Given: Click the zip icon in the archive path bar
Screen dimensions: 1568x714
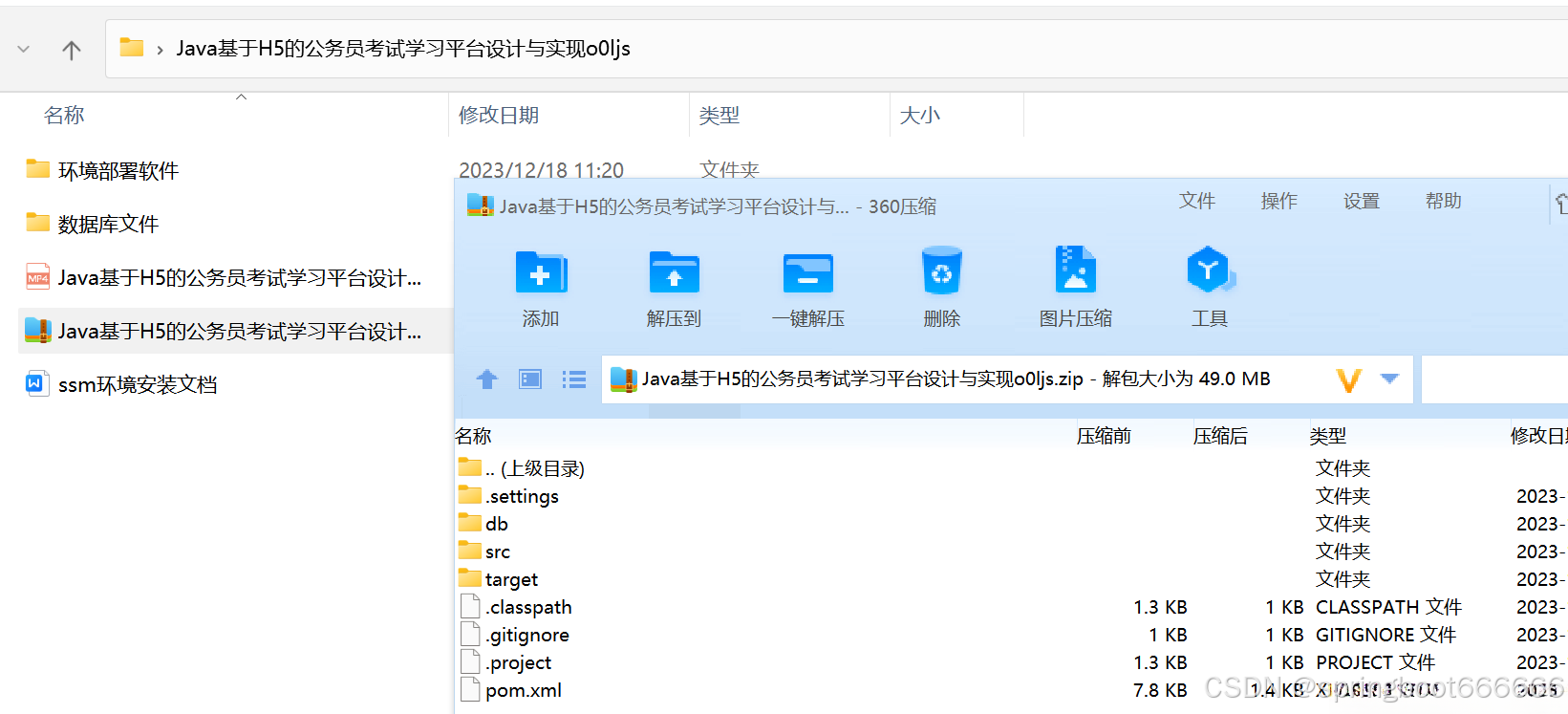Looking at the screenshot, I should pyautogui.click(x=624, y=379).
